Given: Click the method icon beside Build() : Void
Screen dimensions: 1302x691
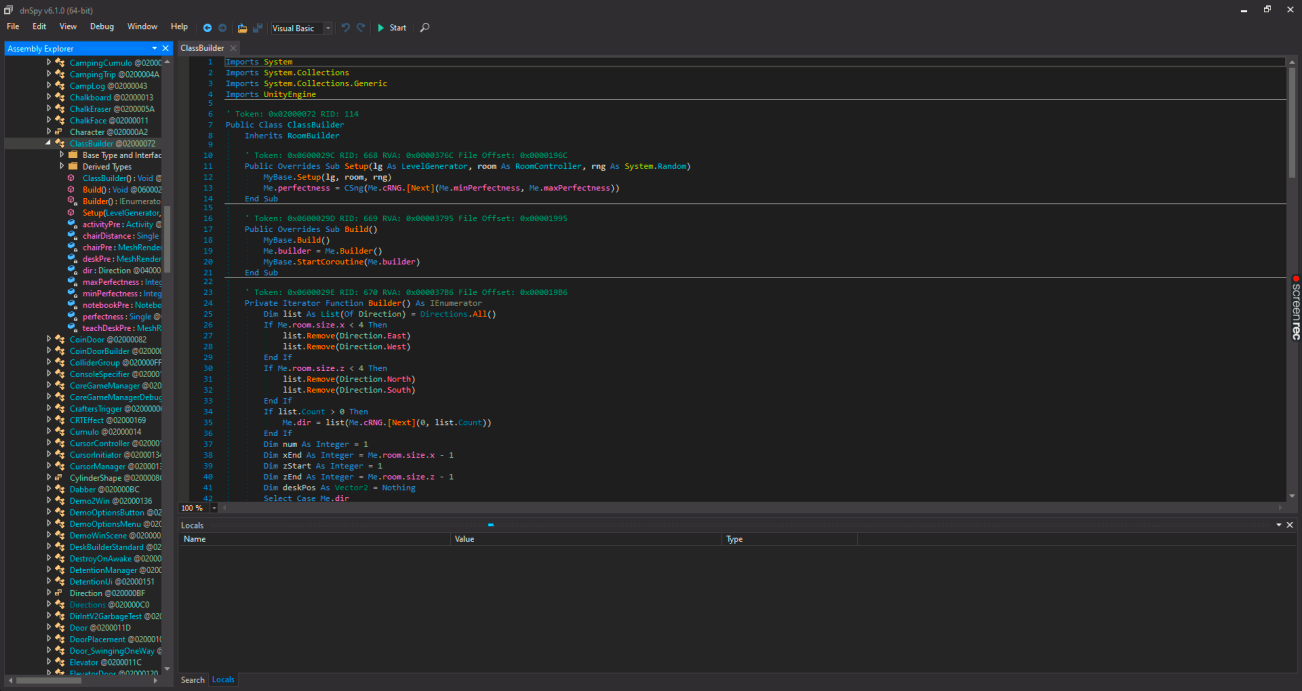Looking at the screenshot, I should pyautogui.click(x=71, y=190).
